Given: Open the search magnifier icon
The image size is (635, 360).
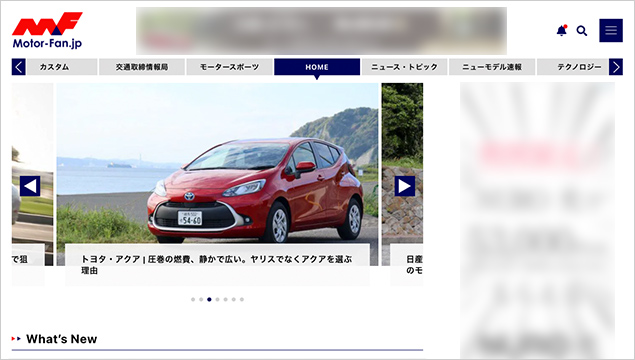Looking at the screenshot, I should click(582, 31).
